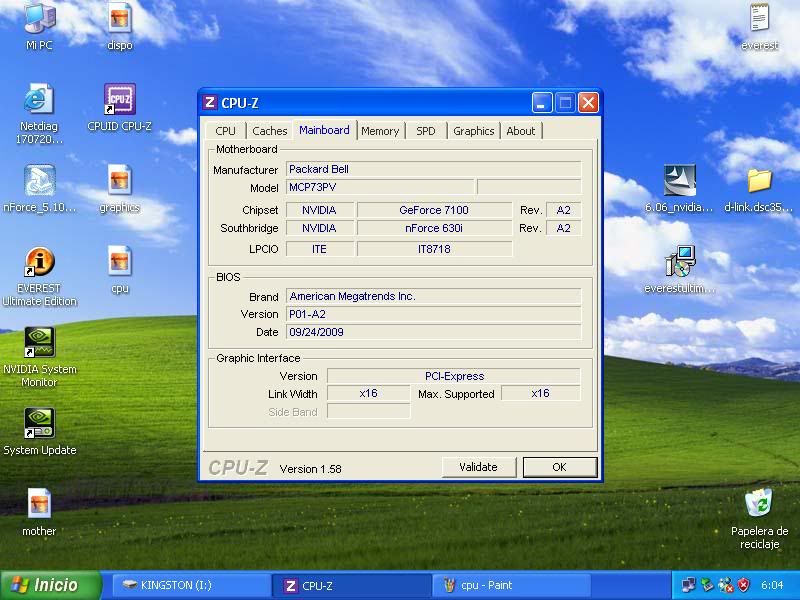Select the Mainboard tab
This screenshot has height=600, width=800.
(x=324, y=130)
